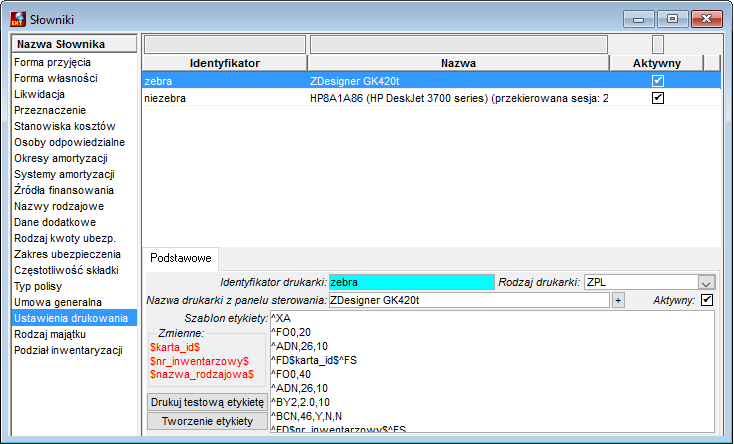Screen dimensions: 734x444
Task: Click the Nazwa drukarki z panelu sterowania field
Action: click(x=470, y=300)
